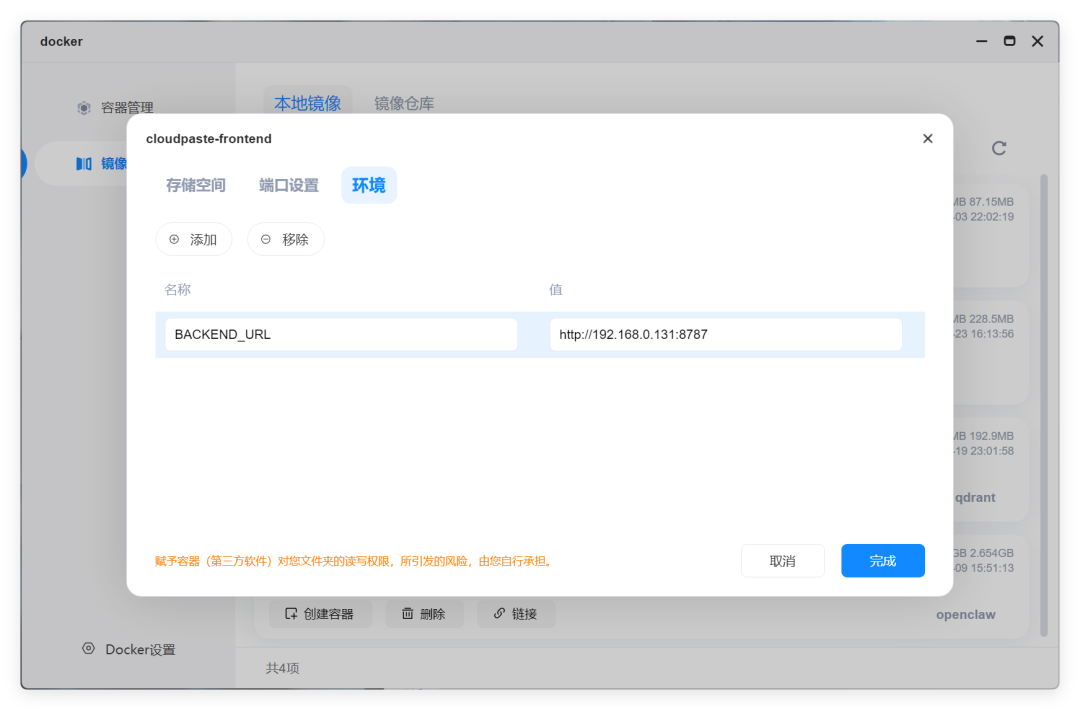The image size is (1080, 710).
Task: Click the BACKEND_URL name field
Action: (340, 333)
